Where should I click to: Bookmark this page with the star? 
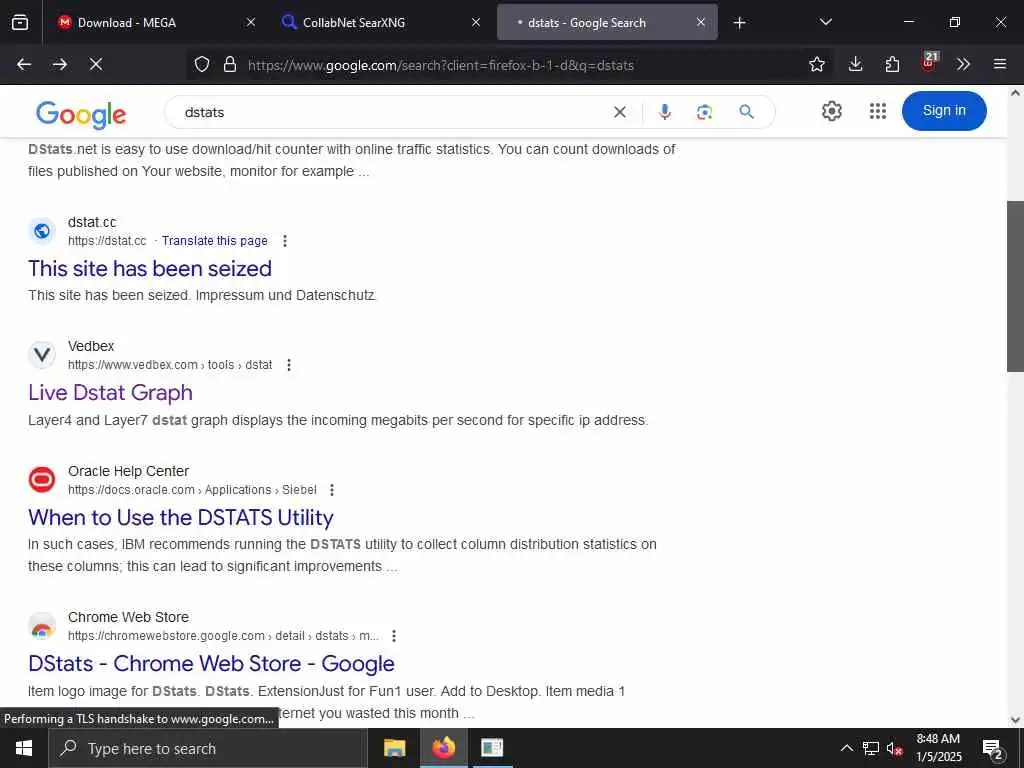(816, 64)
